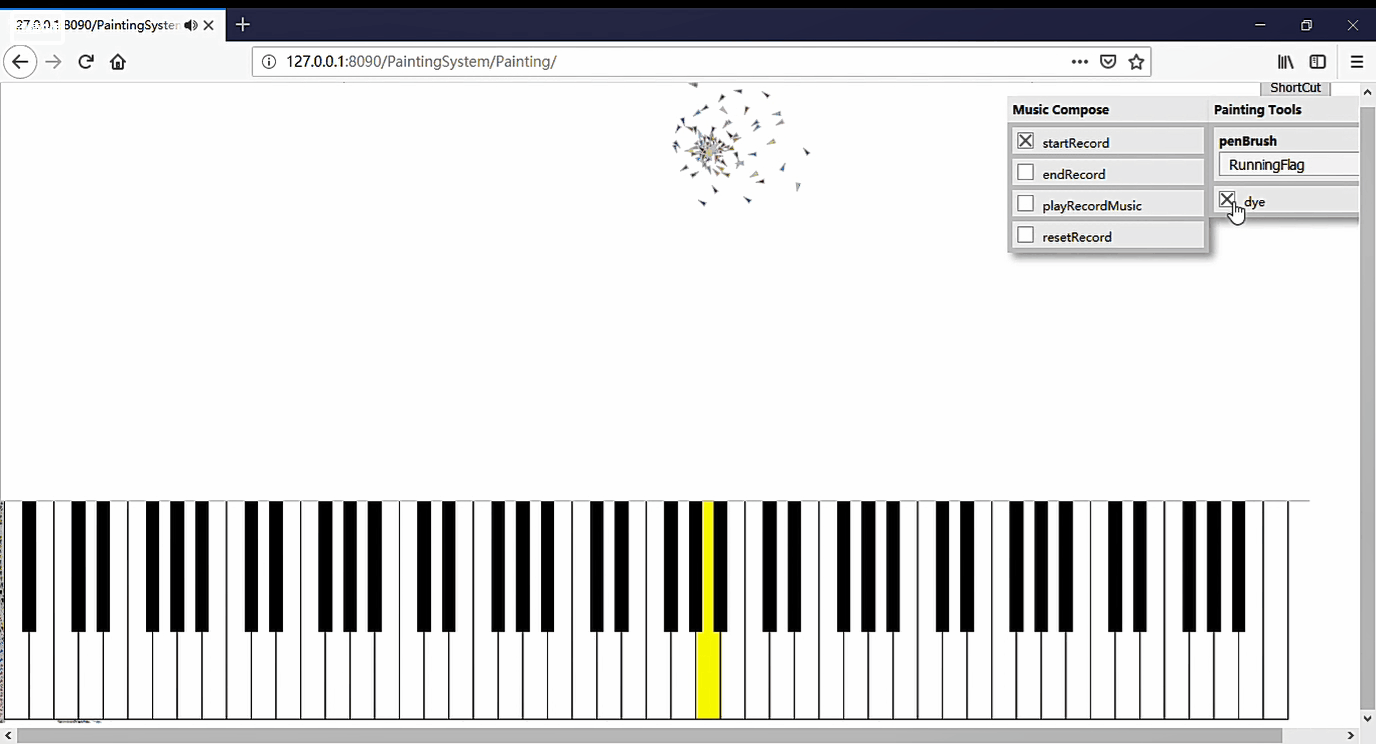Screen dimensions: 1376x744
Task: Toggle the sidebar view icon
Action: (1318, 62)
